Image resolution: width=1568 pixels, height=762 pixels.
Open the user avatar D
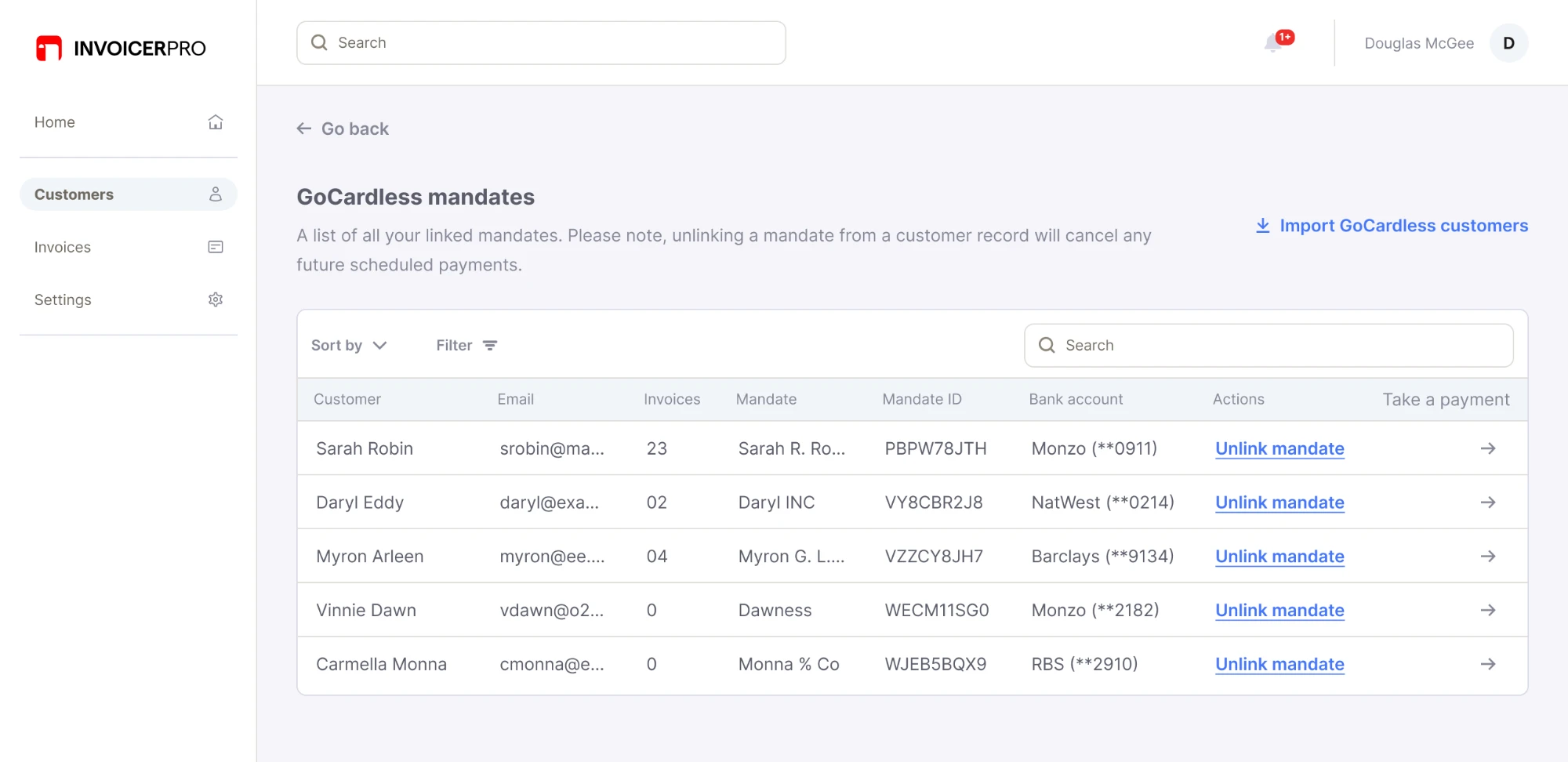click(1508, 43)
